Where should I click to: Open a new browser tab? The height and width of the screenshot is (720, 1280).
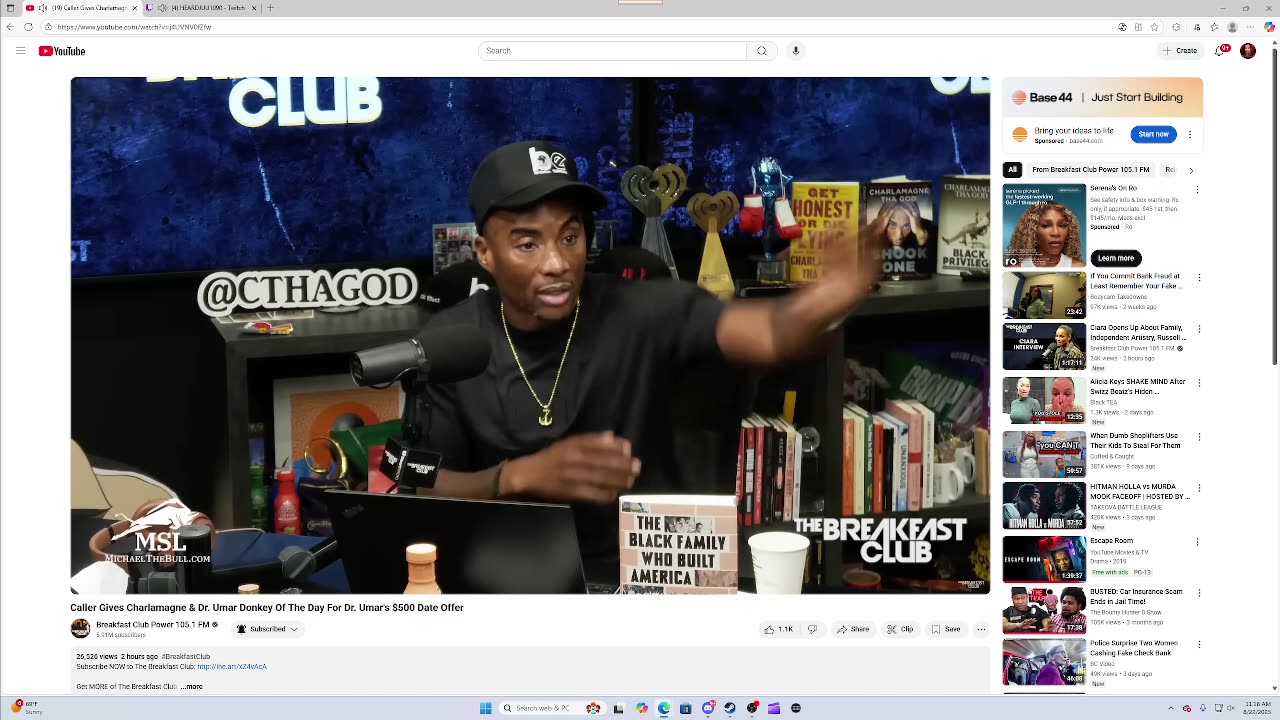tap(270, 8)
